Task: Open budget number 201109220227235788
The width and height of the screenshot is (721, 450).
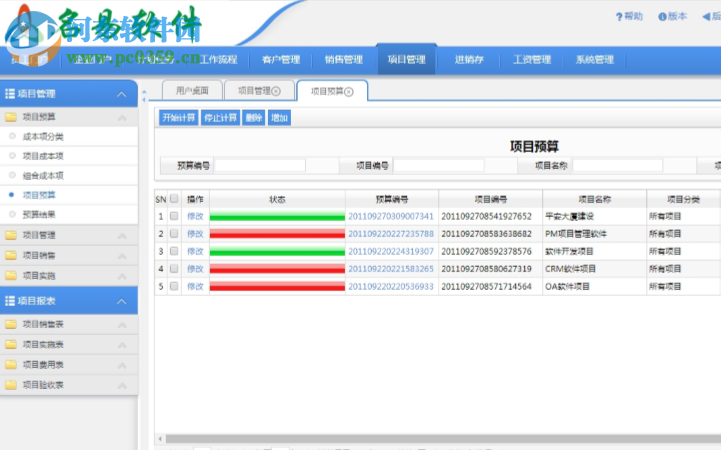Action: pyautogui.click(x=391, y=234)
